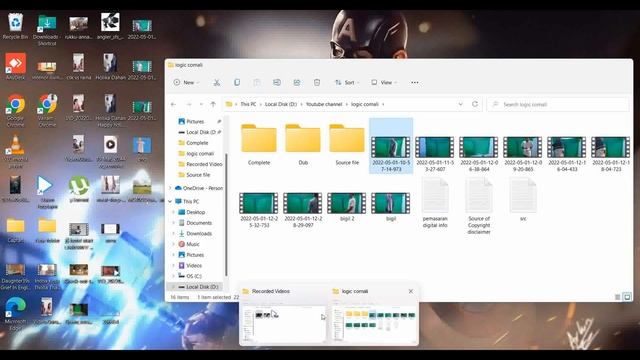Select the VLC media player desktop icon
Screen dimensions: 640x360
click(x=16, y=151)
